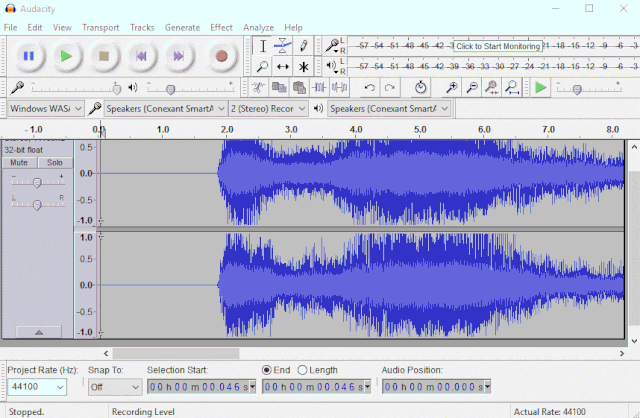The height and width of the screenshot is (418, 640).
Task: Click the 4.0 mark on timeline ruler
Action: [x=356, y=129]
